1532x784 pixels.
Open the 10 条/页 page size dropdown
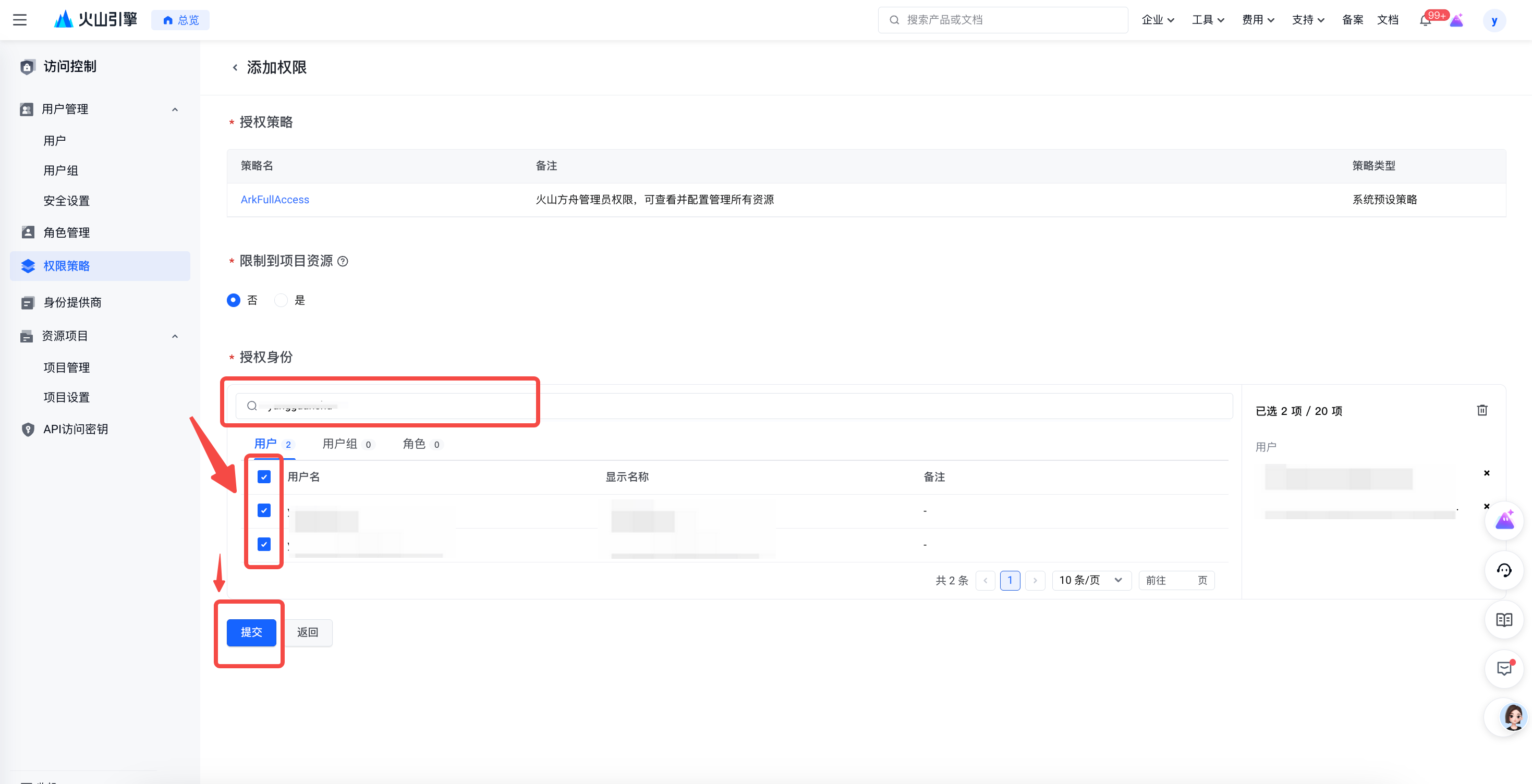tap(1091, 580)
